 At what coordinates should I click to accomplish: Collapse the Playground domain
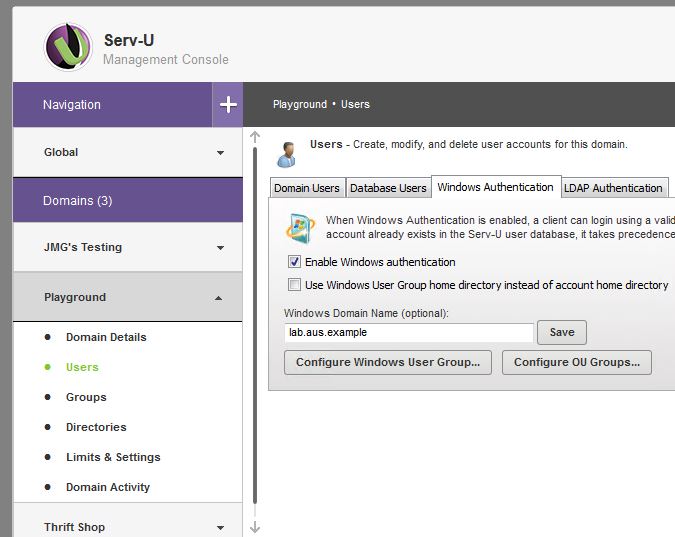(x=128, y=297)
